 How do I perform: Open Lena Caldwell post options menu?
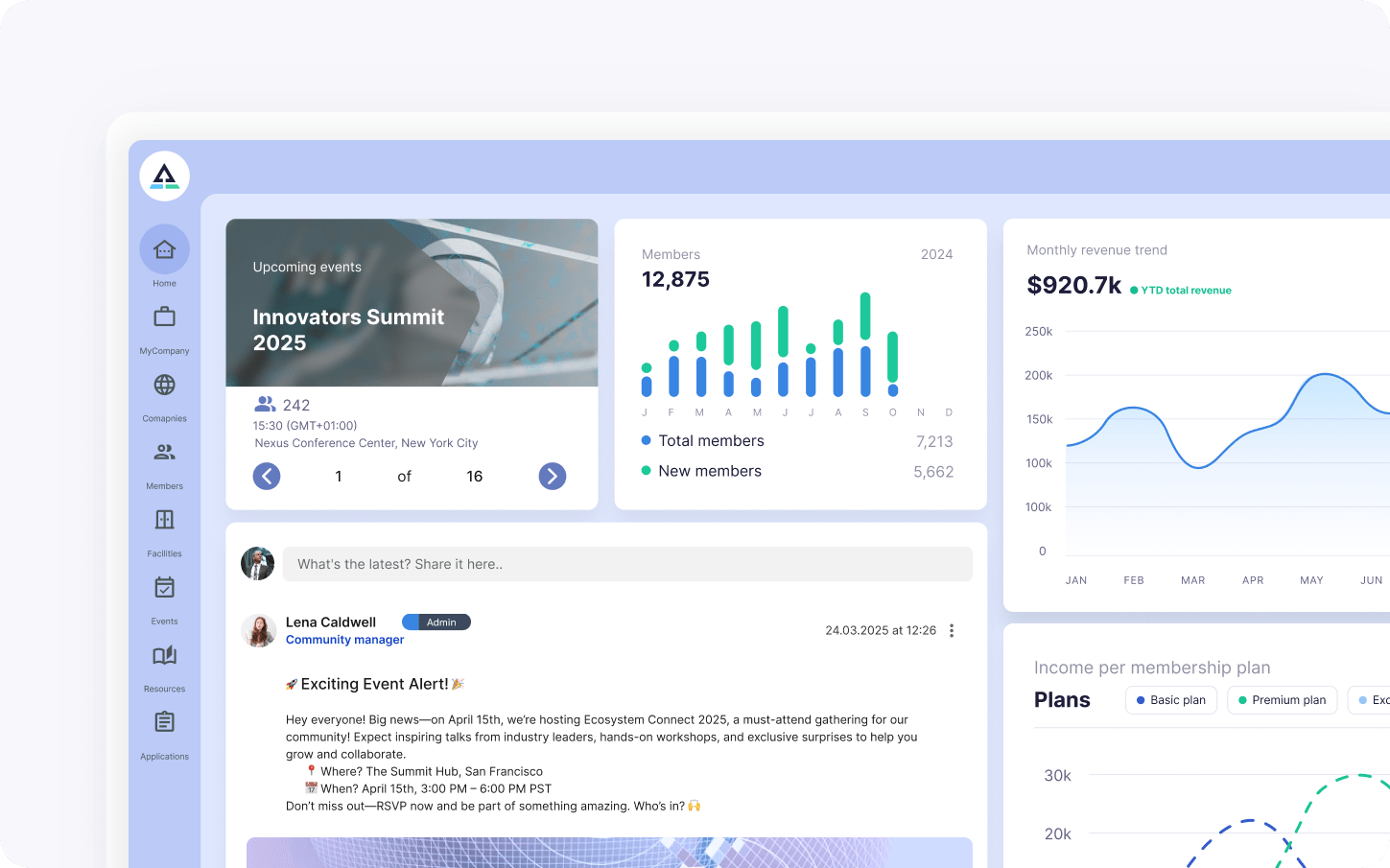point(952,630)
